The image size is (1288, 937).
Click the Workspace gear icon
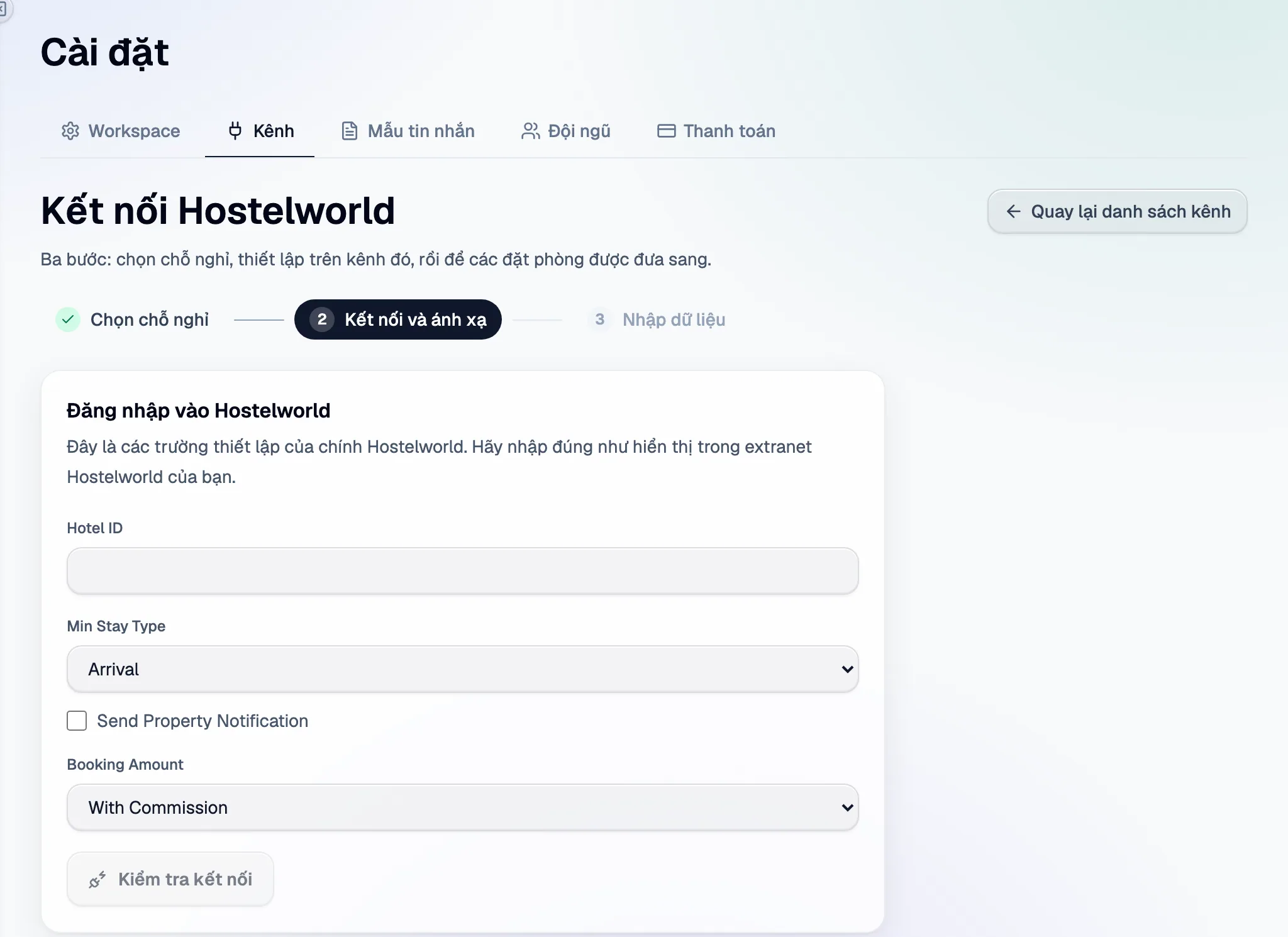(x=70, y=131)
